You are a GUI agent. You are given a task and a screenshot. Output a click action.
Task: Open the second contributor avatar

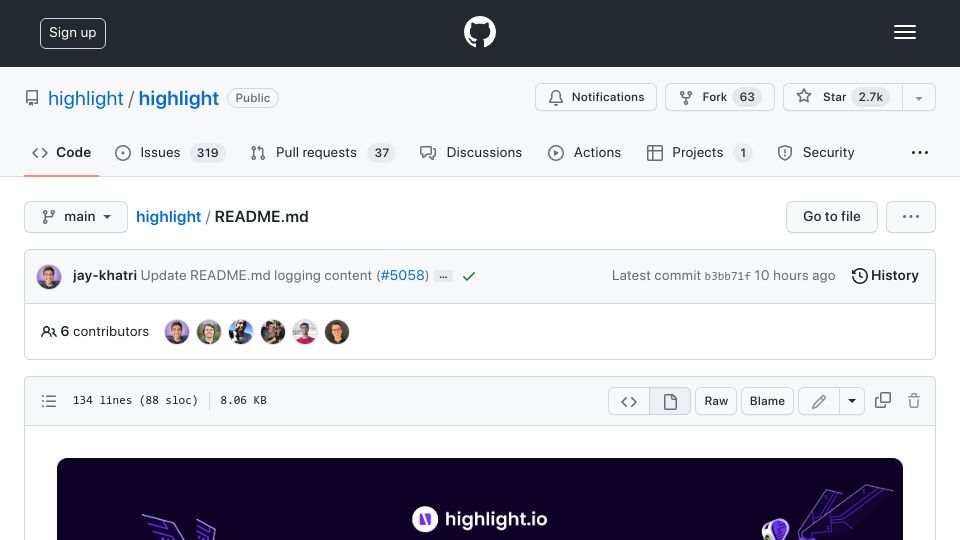click(x=209, y=332)
